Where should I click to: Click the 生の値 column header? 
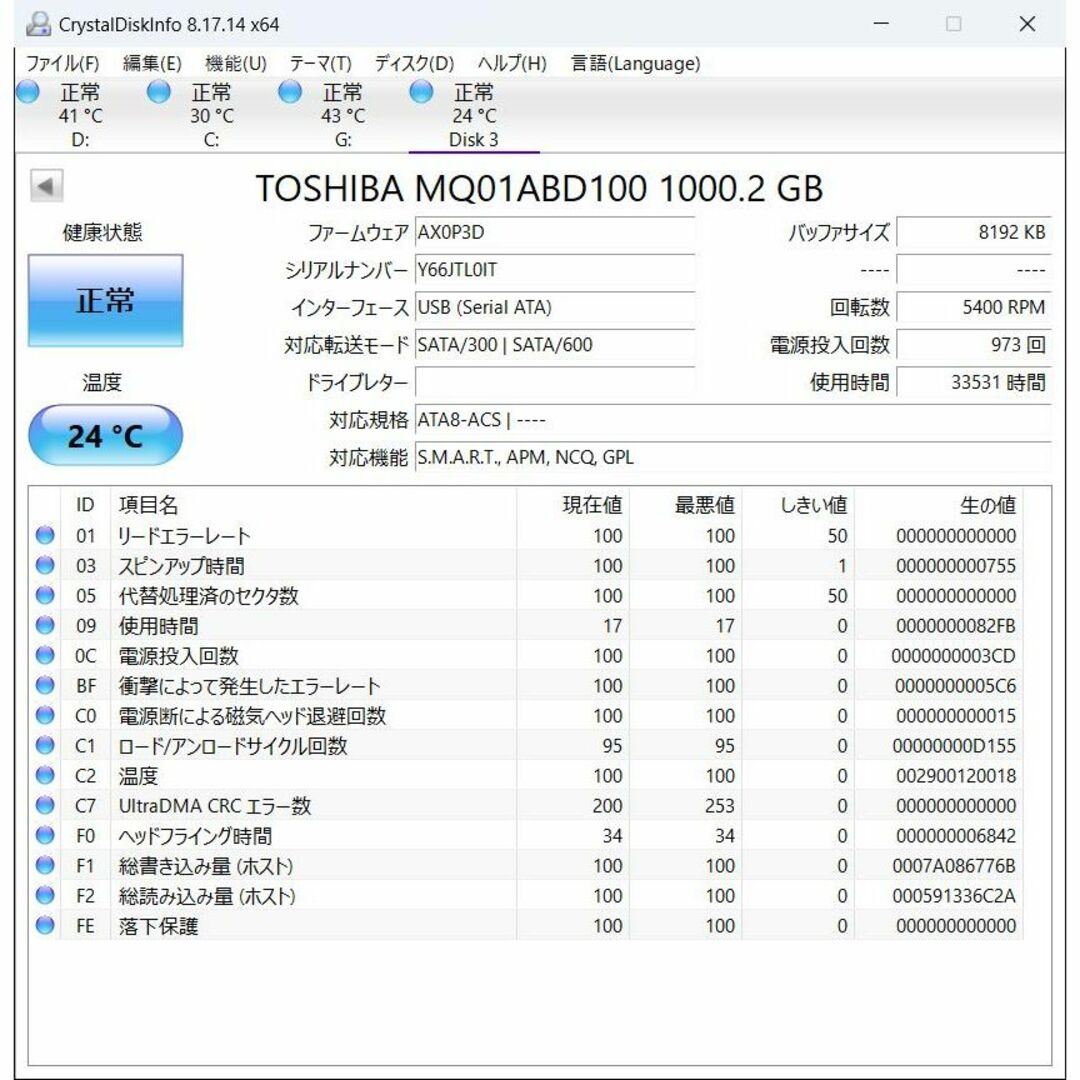938,505
